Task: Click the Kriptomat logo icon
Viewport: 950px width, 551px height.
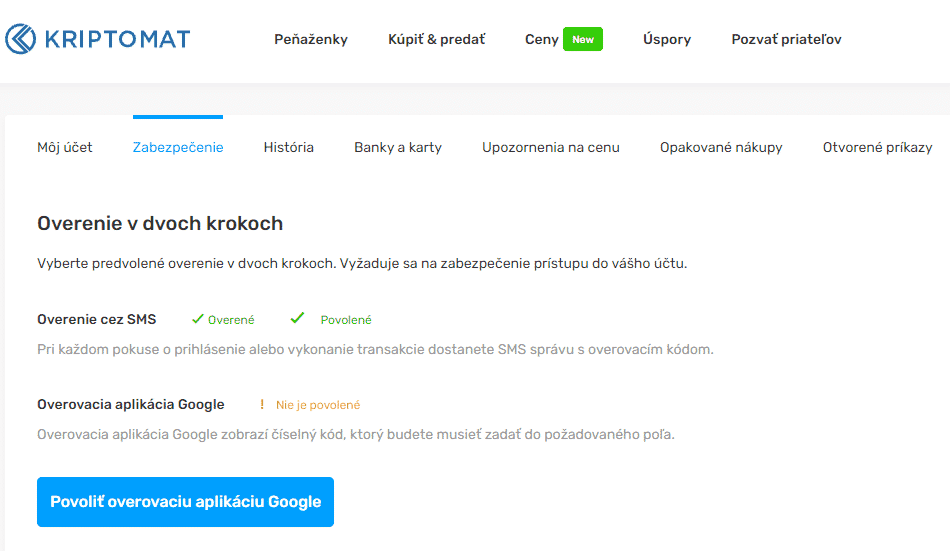Action: pyautogui.click(x=20, y=39)
